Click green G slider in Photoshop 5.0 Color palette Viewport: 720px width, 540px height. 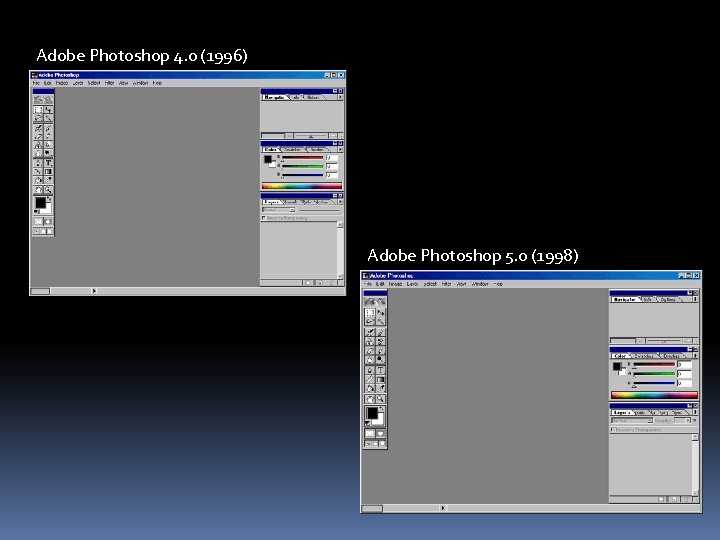coord(654,374)
